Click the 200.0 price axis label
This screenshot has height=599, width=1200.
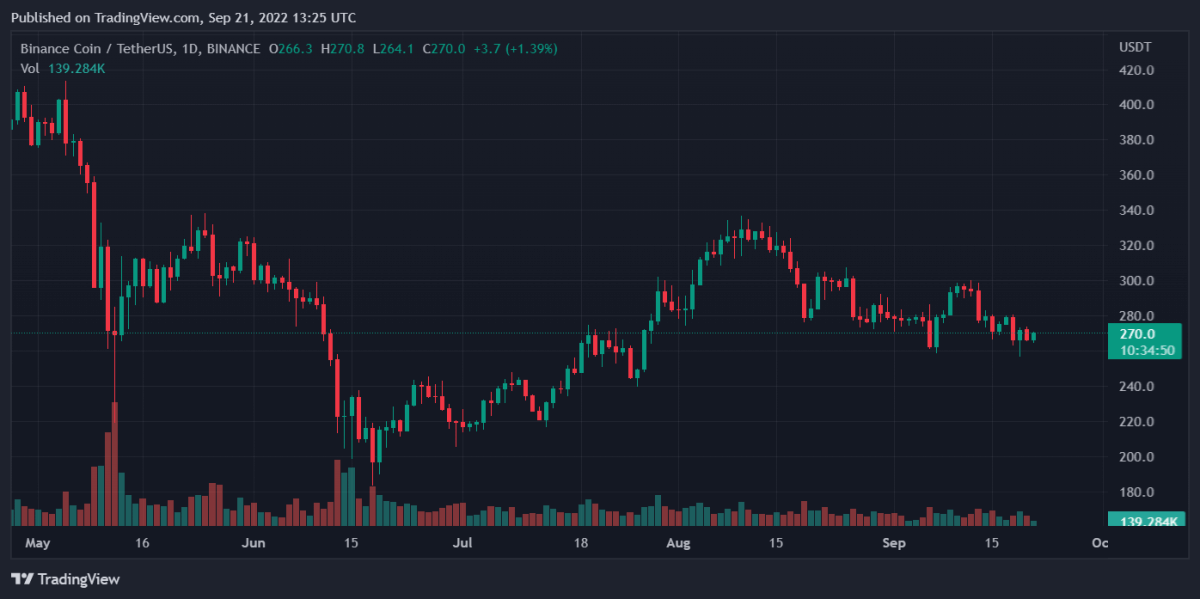pyautogui.click(x=1138, y=457)
